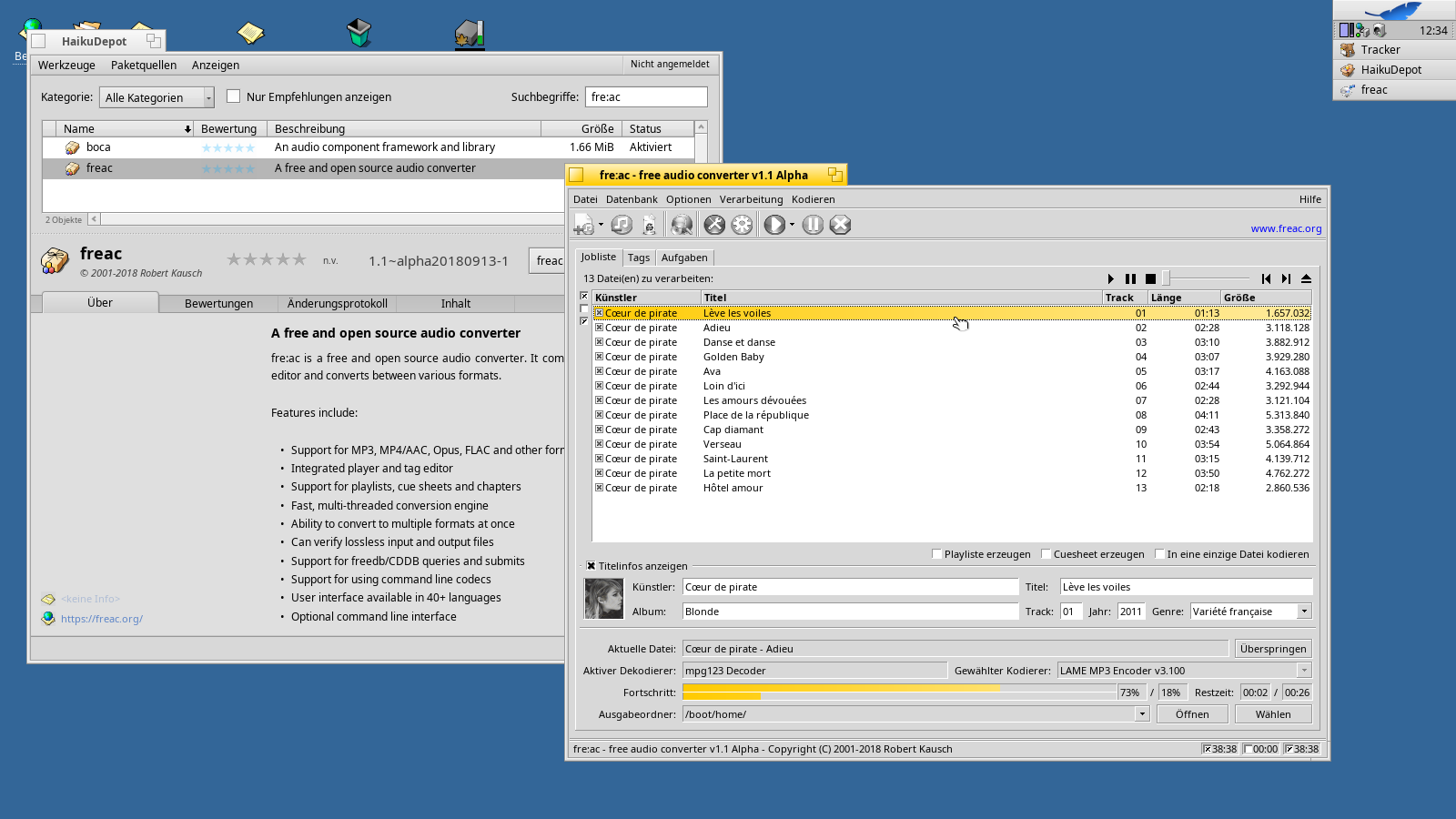This screenshot has width=1456, height=819.
Task: Click the Überspringen button
Action: coord(1273,649)
